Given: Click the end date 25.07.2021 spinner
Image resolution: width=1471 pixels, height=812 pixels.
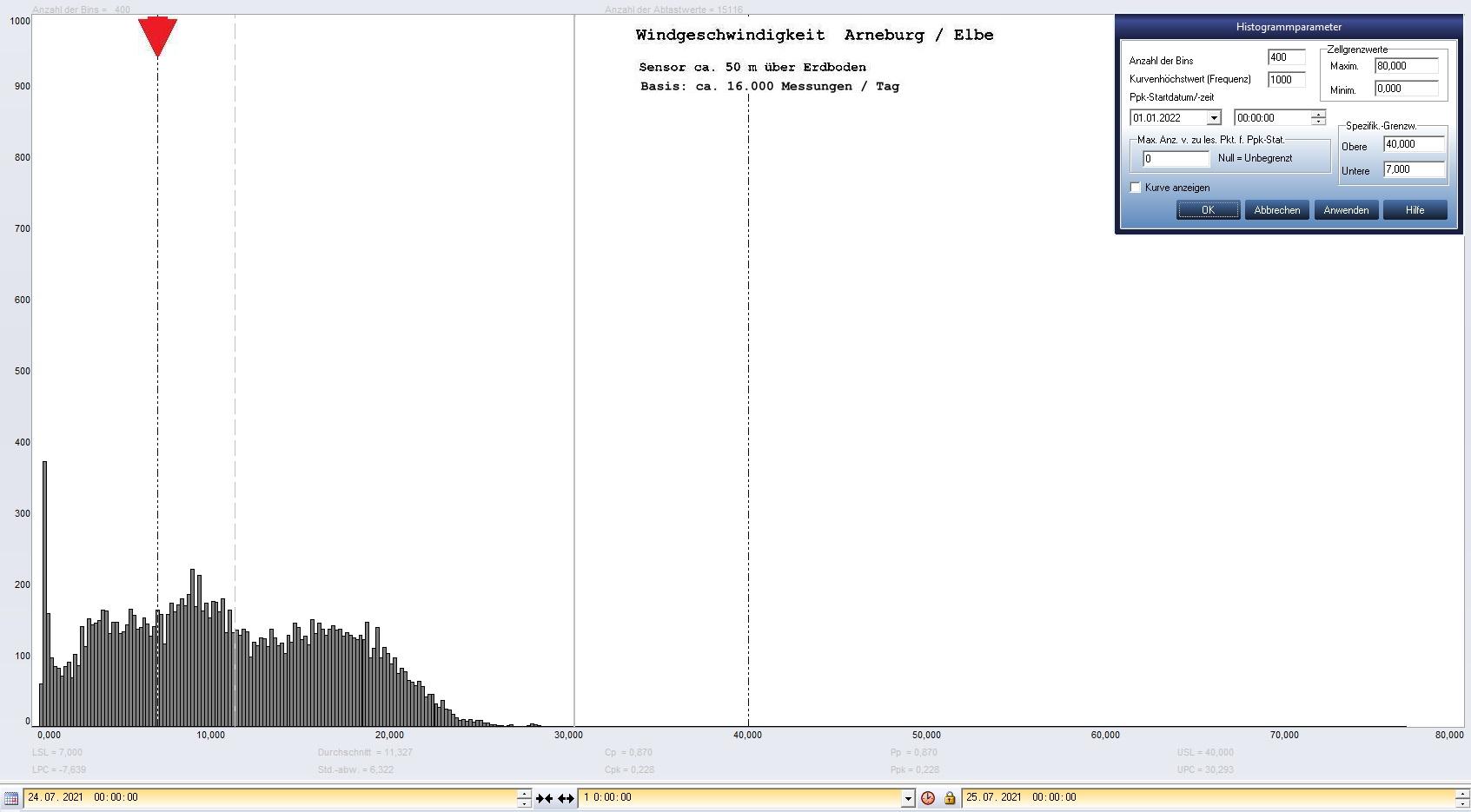Looking at the screenshot, I should 1463,798.
